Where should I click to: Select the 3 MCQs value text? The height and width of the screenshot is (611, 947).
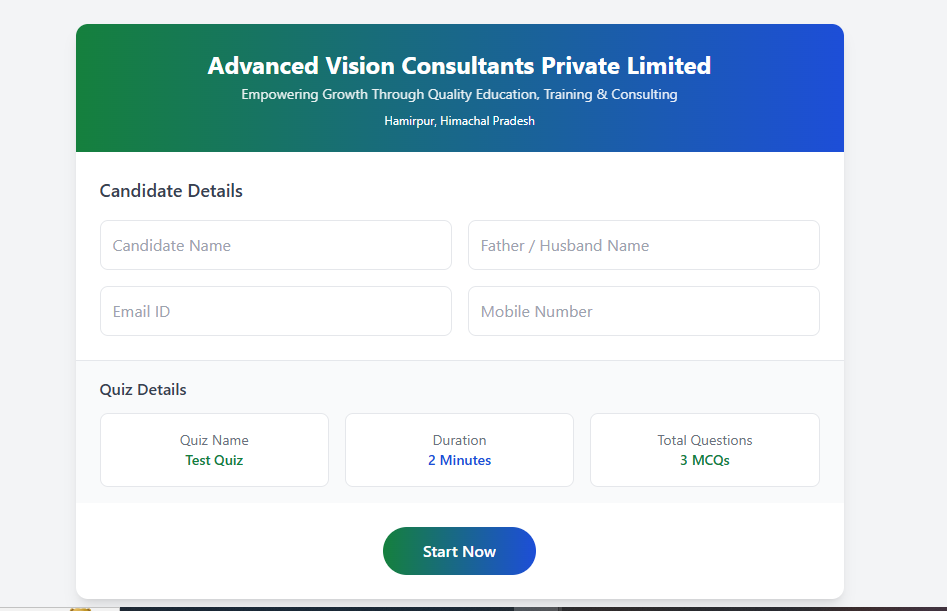[704, 461]
